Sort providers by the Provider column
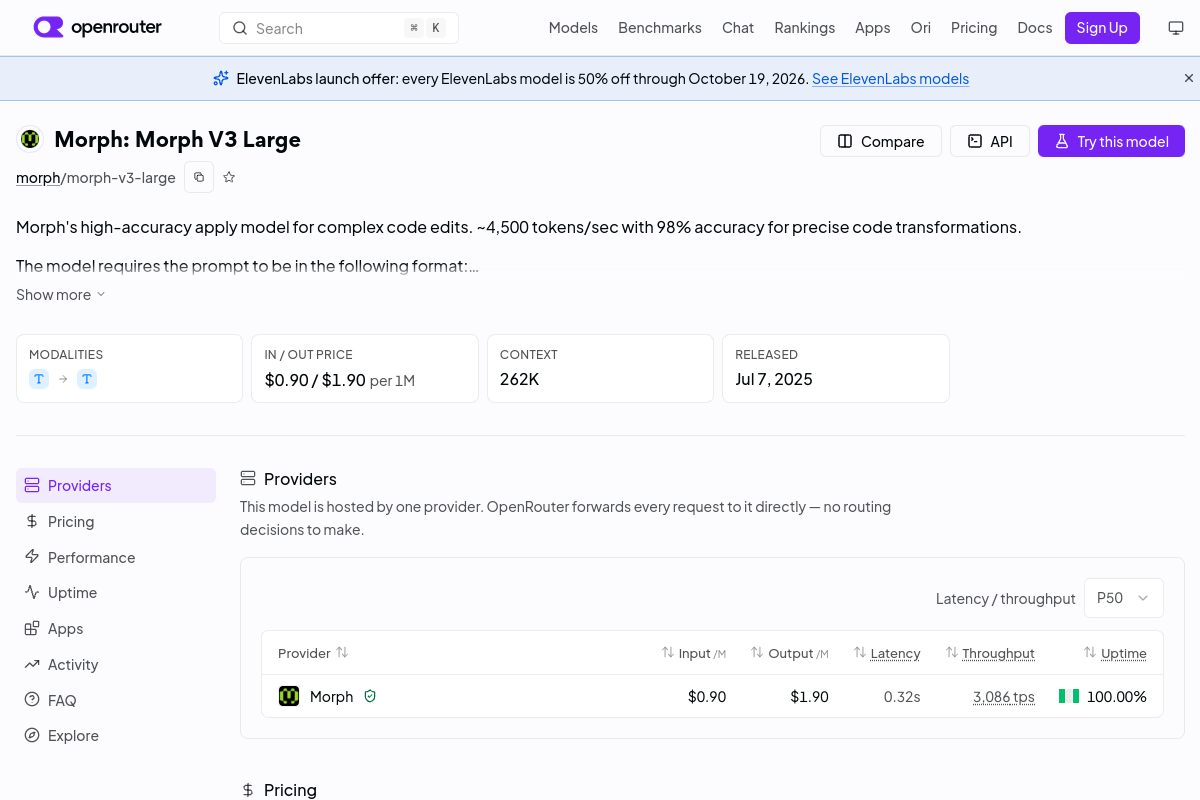This screenshot has height=800, width=1200. tap(313, 653)
